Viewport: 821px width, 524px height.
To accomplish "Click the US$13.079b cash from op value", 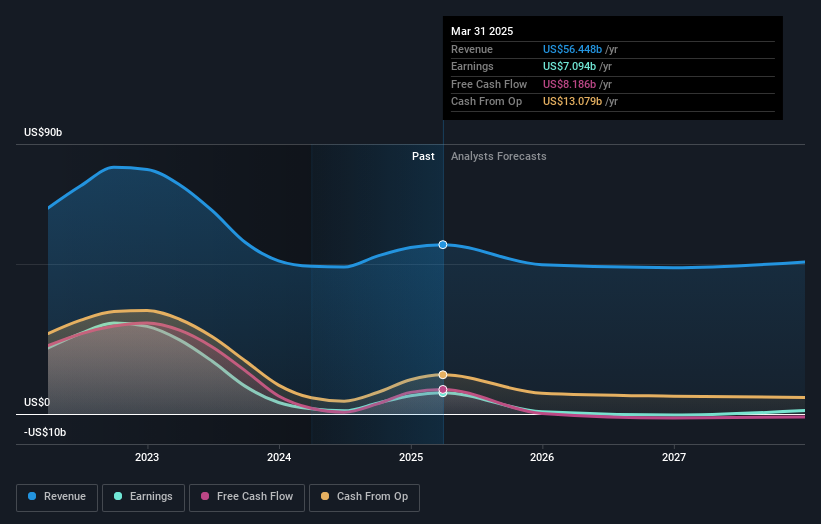I will point(572,102).
